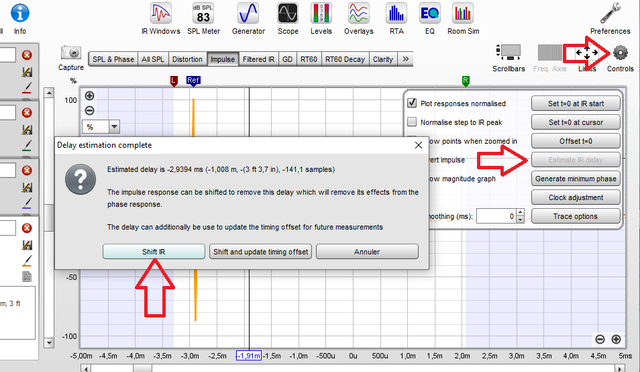This screenshot has width=640, height=372.
Task: Click the Shift IR button
Action: (x=153, y=252)
